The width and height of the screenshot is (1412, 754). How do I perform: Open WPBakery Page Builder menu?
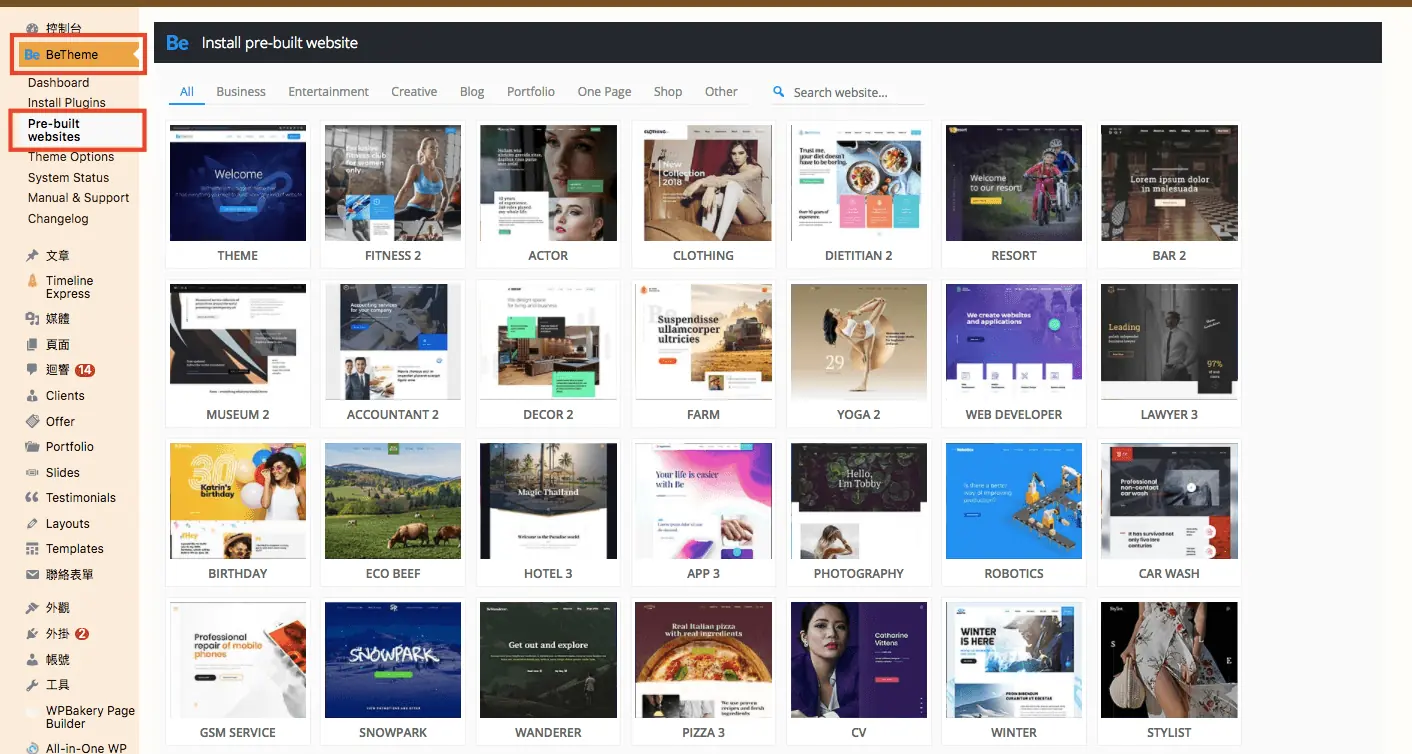click(x=90, y=717)
